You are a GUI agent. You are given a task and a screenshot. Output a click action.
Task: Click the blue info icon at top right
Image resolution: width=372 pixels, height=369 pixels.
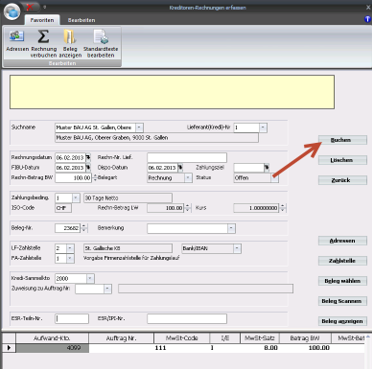click(x=368, y=19)
